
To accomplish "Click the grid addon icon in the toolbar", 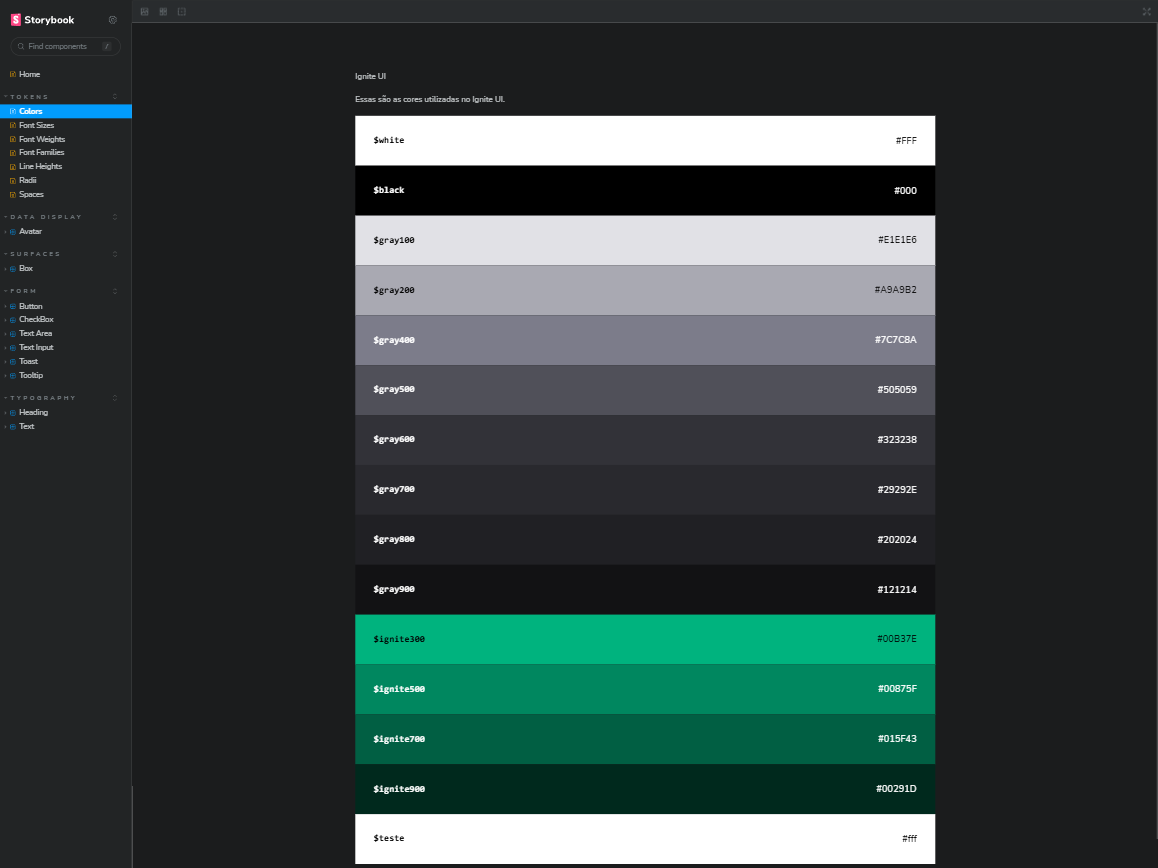I will click(162, 11).
